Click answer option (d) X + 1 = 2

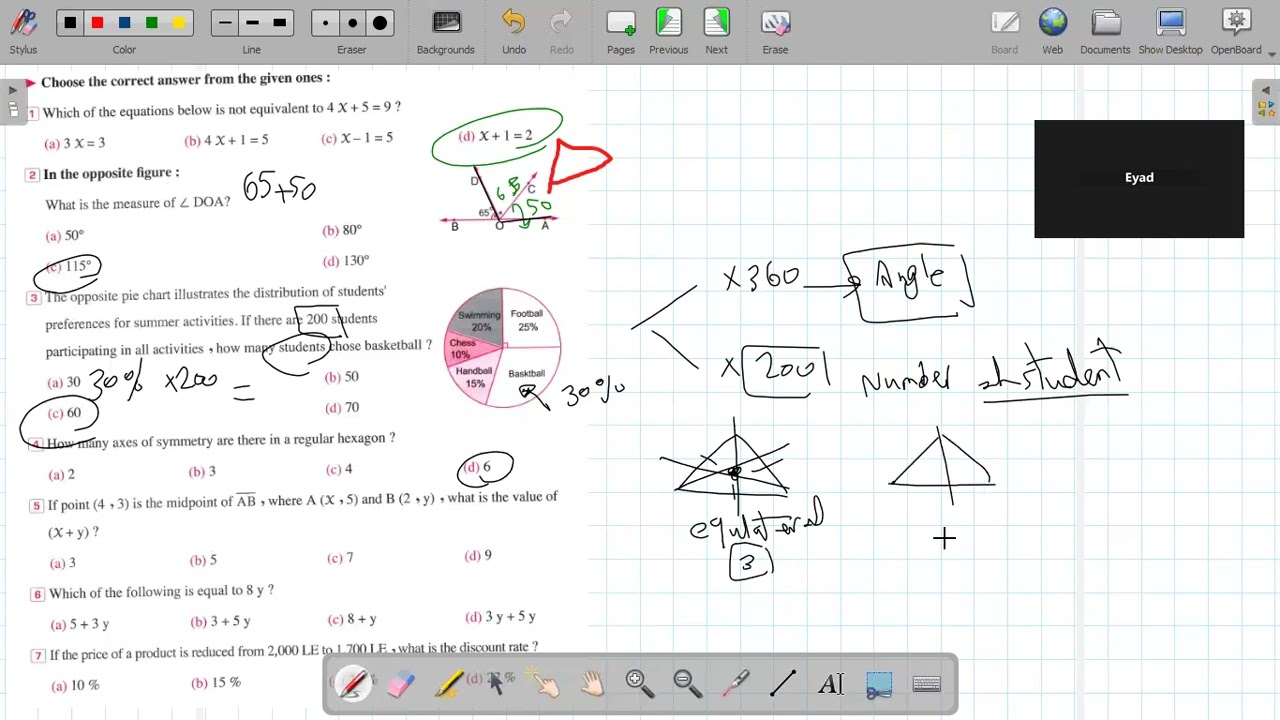495,136
